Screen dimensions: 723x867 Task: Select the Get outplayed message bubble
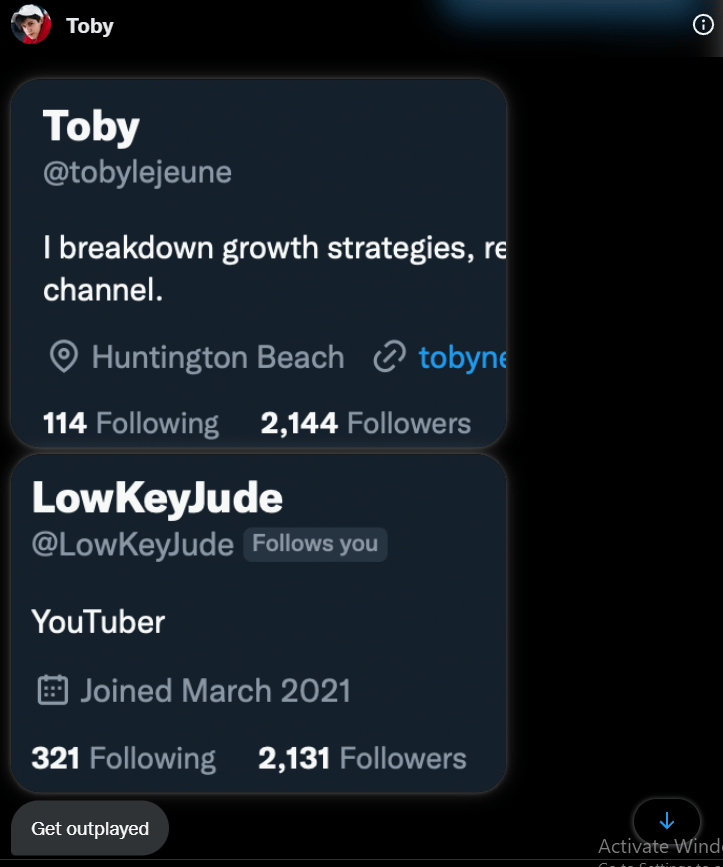coord(90,828)
